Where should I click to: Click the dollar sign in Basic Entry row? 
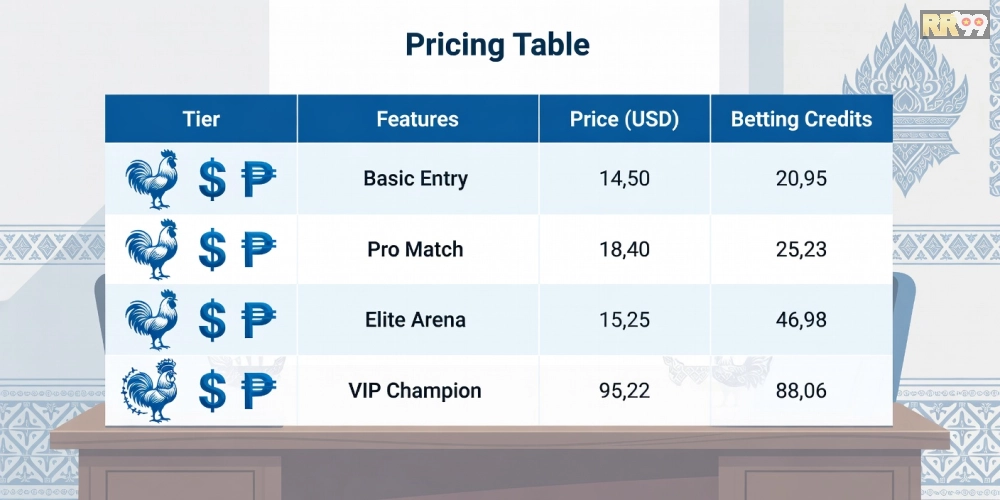point(212,180)
